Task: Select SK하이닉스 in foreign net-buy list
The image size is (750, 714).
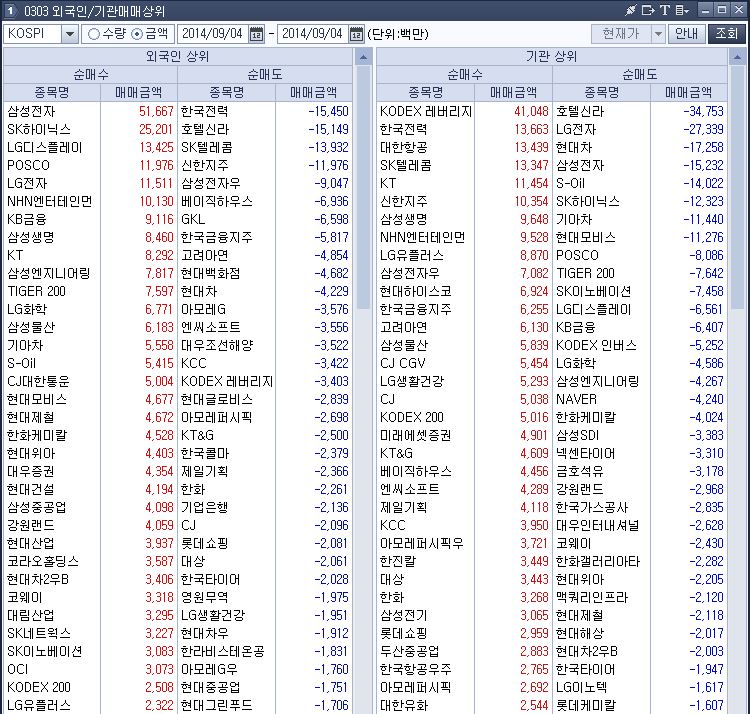Action: click(39, 130)
